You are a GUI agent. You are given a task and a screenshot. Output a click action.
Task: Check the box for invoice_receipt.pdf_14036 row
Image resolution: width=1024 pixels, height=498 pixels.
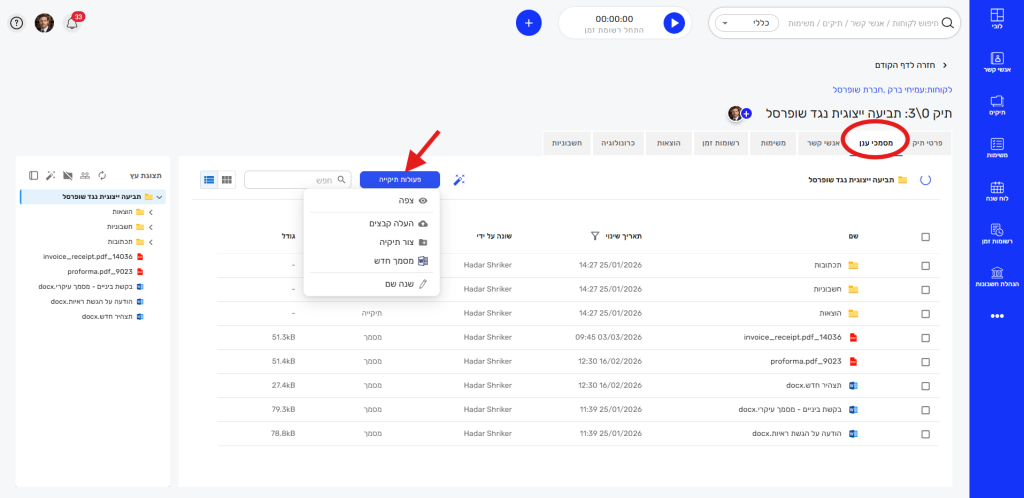click(925, 337)
